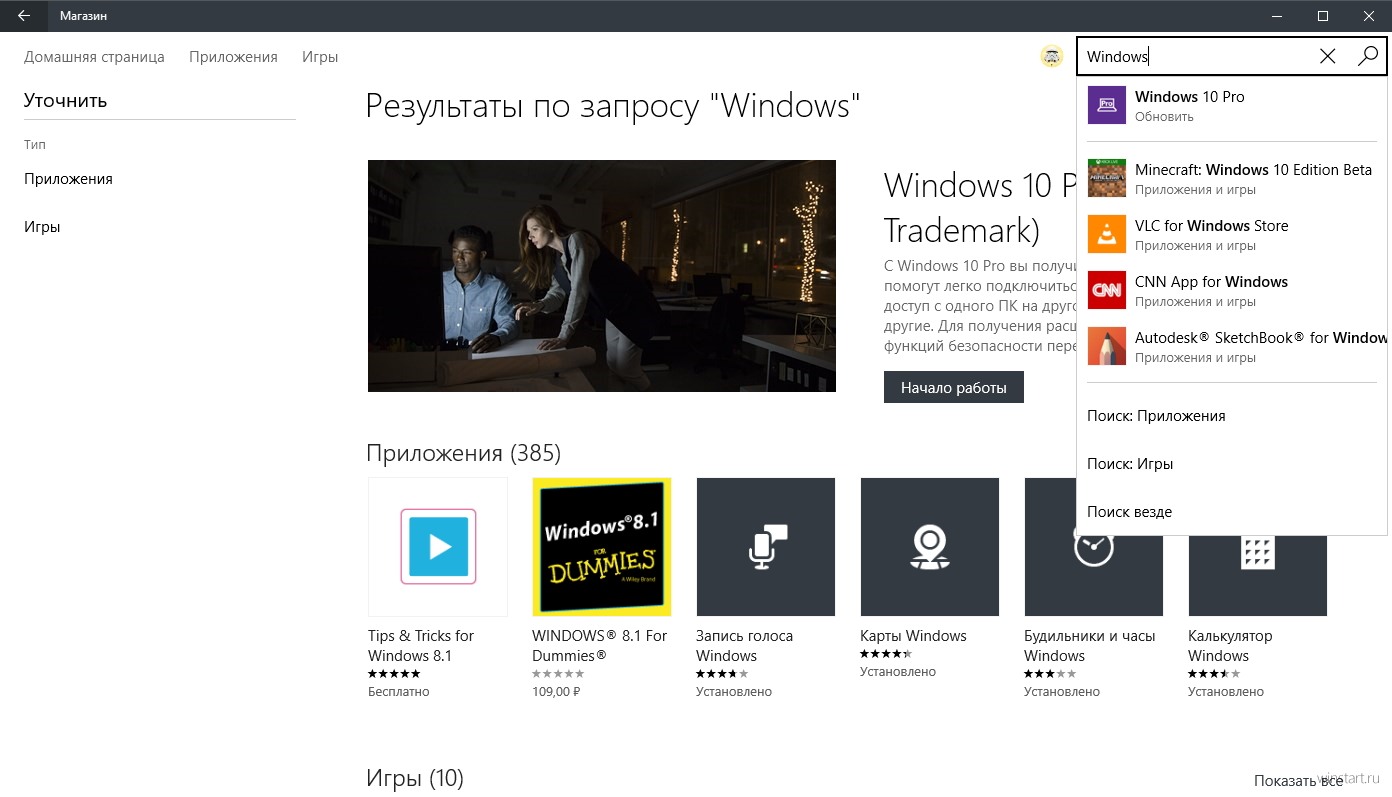
Task: Go back with the arrow in title bar
Action: [24, 16]
